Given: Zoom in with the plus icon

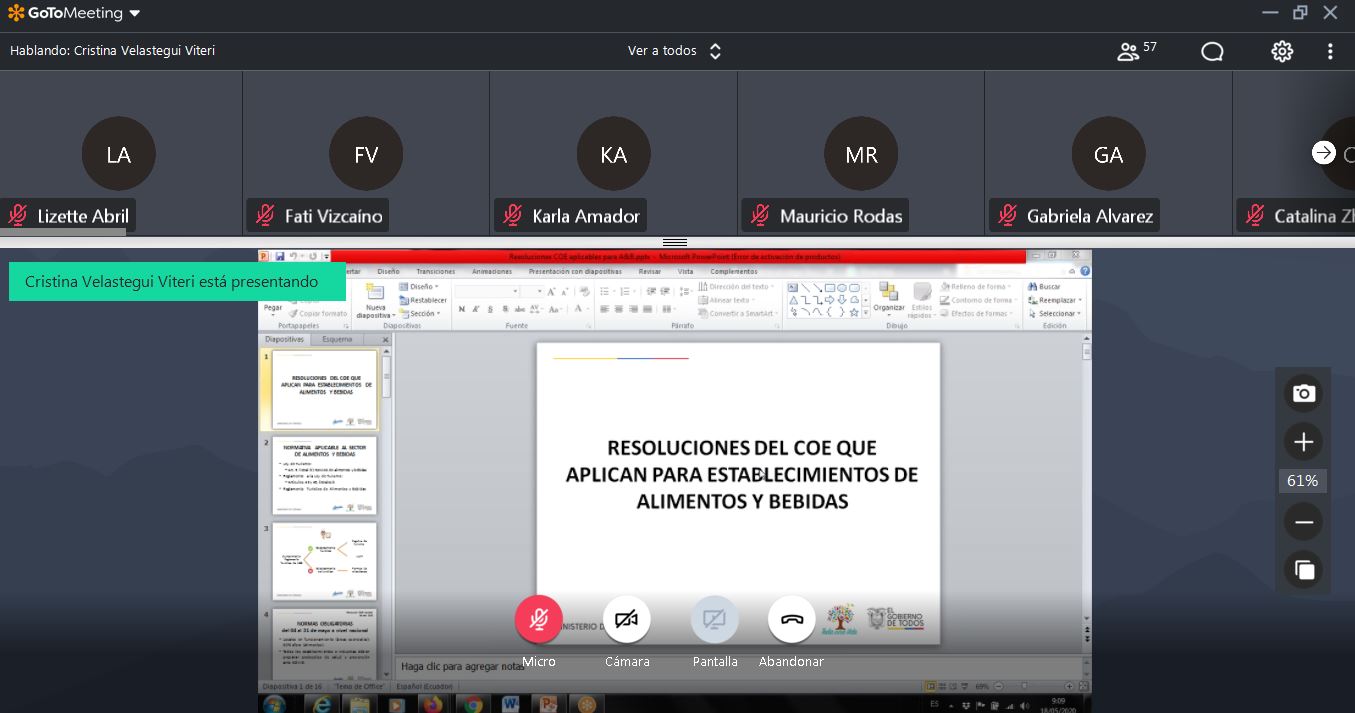Looking at the screenshot, I should coord(1303,442).
